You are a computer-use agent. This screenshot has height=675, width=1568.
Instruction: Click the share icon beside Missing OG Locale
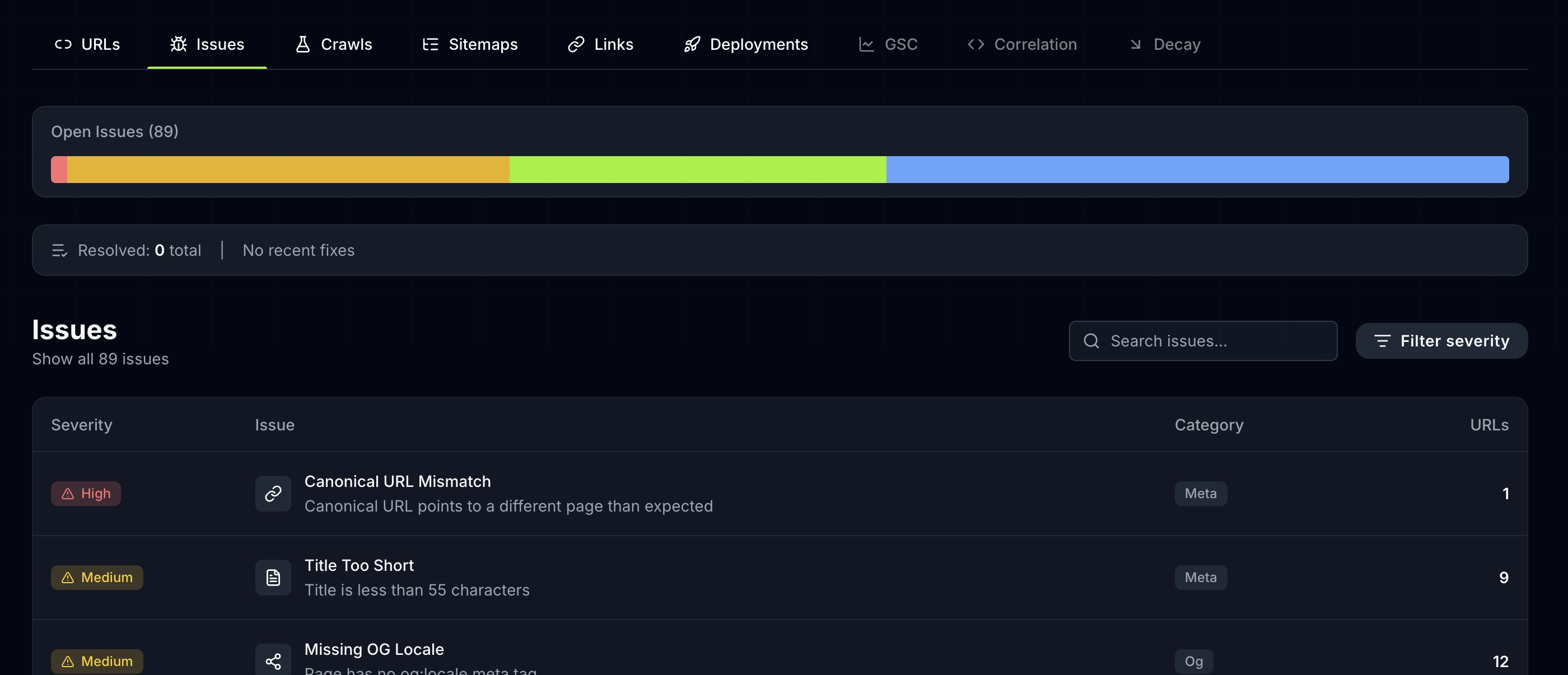click(273, 660)
